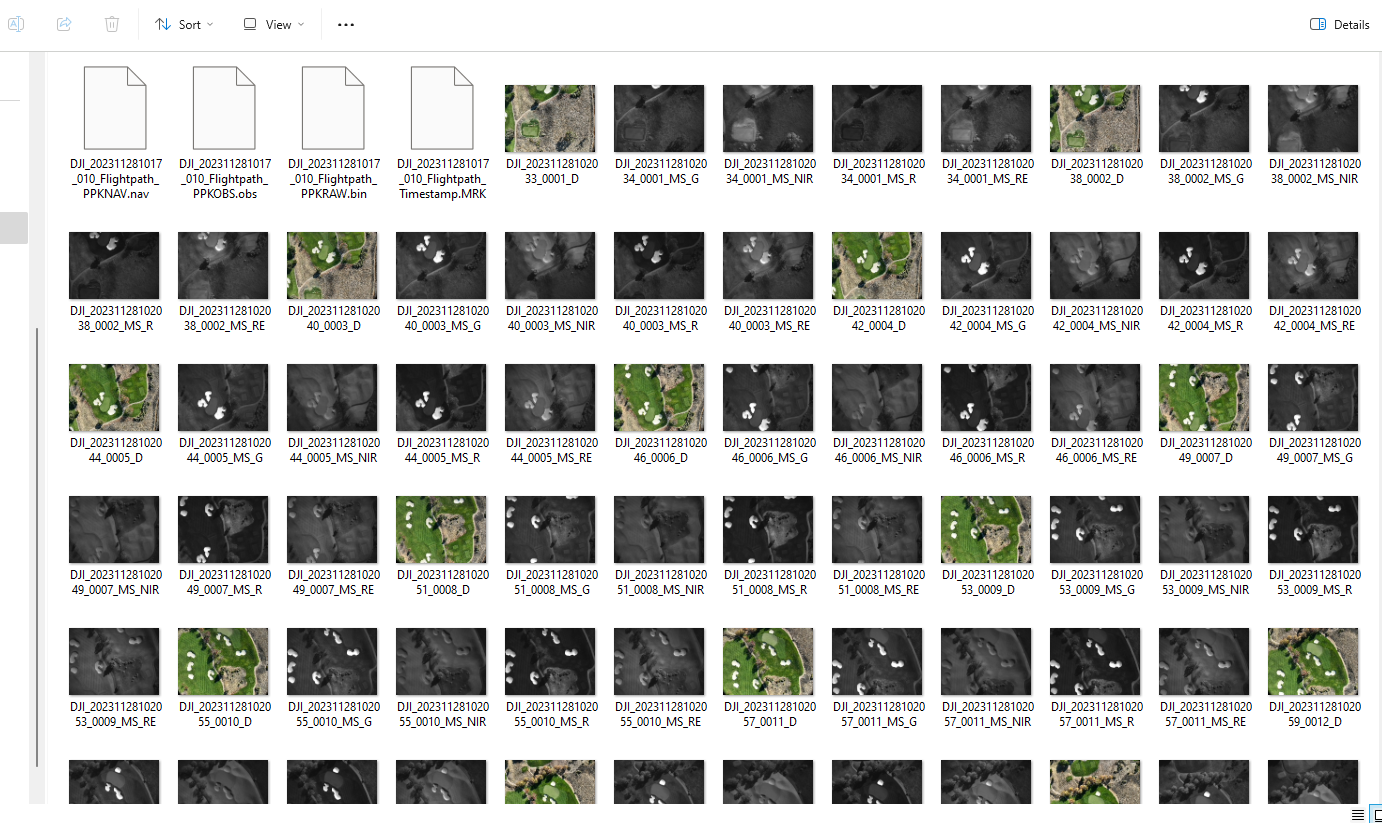Select thumbnail 46_0006_MS_R
This screenshot has height=823, width=1382.
click(x=986, y=398)
